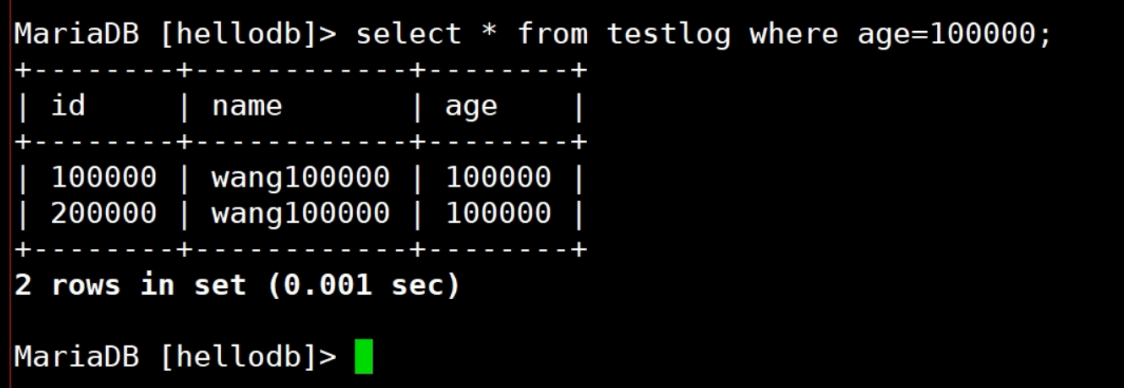Click the 2 rows in set message
Image resolution: width=1124 pixels, height=388 pixels.
pyautogui.click(x=130, y=285)
